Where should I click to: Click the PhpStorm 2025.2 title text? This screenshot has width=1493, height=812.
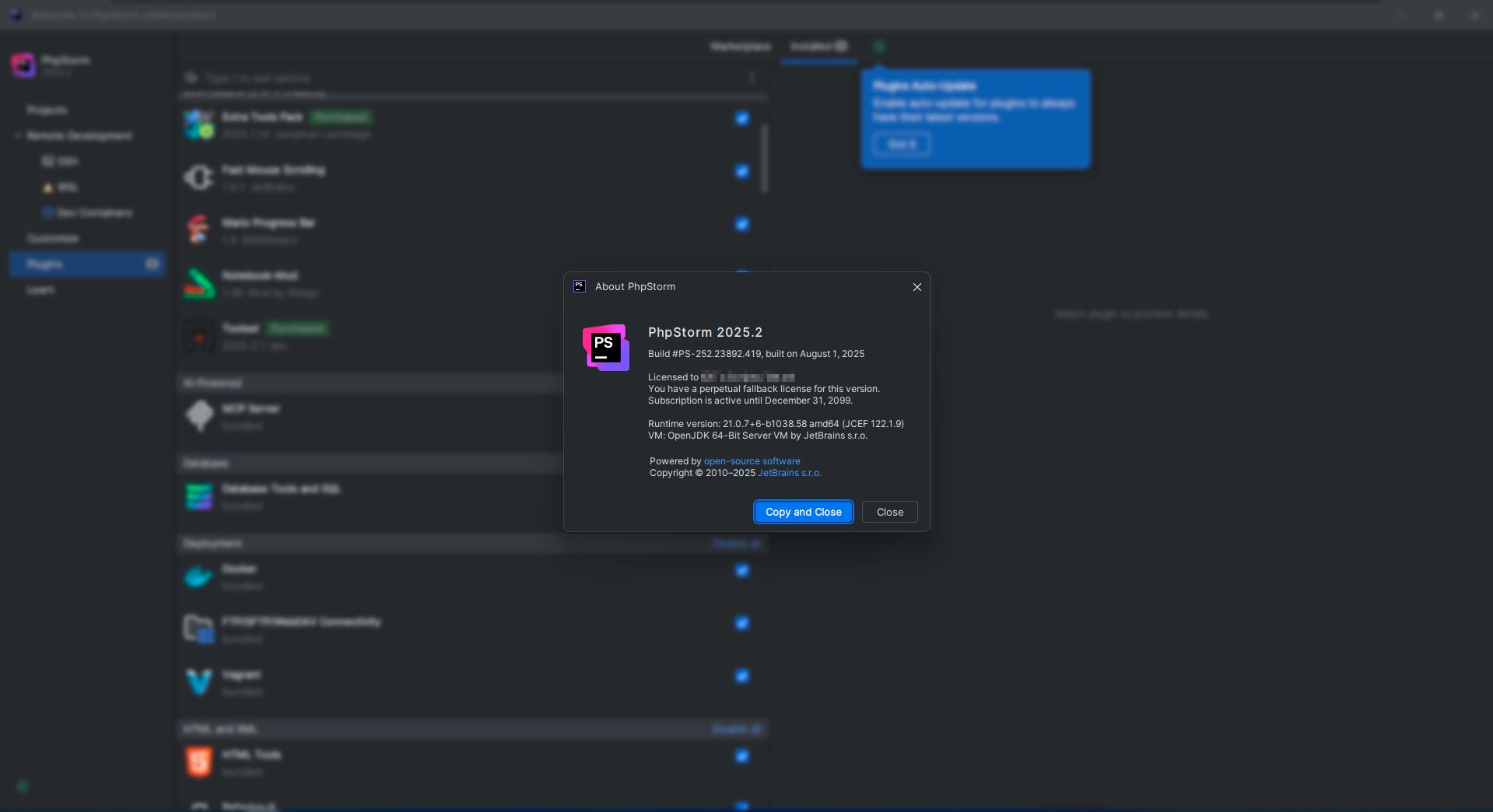point(706,332)
